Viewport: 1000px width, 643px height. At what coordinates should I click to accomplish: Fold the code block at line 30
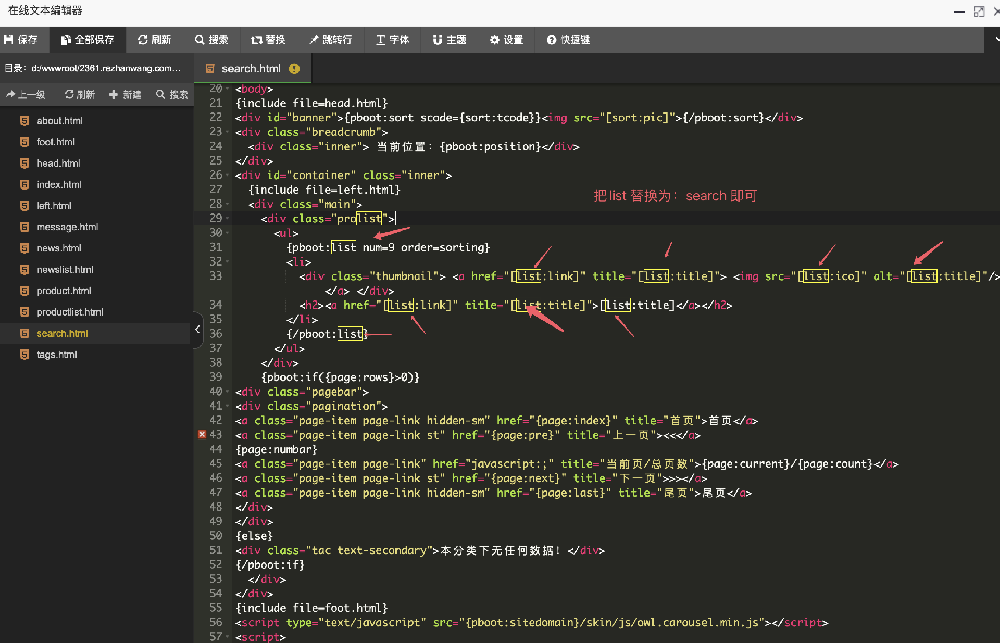[228, 233]
